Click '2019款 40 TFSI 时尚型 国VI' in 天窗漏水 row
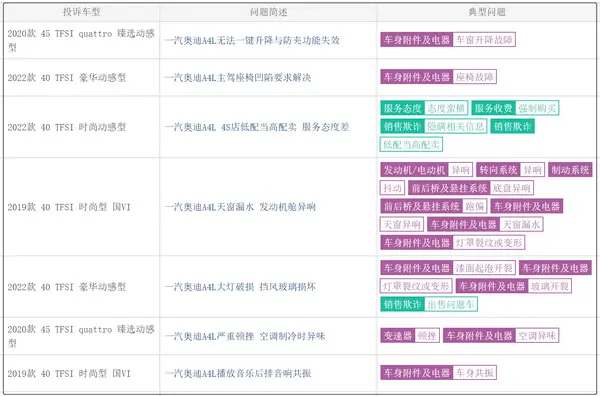 69,207
